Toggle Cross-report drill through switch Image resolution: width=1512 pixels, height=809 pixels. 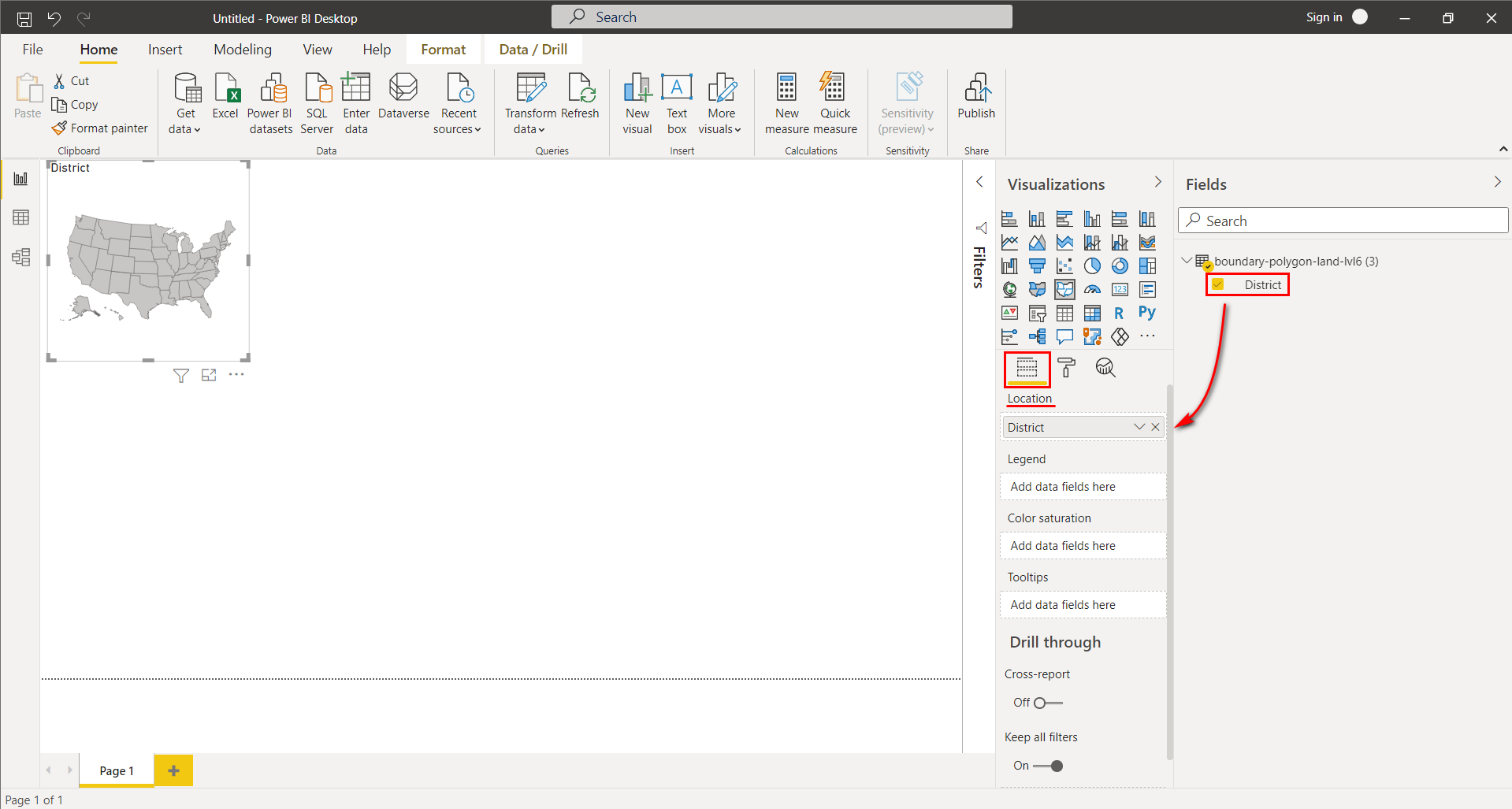coord(1048,703)
